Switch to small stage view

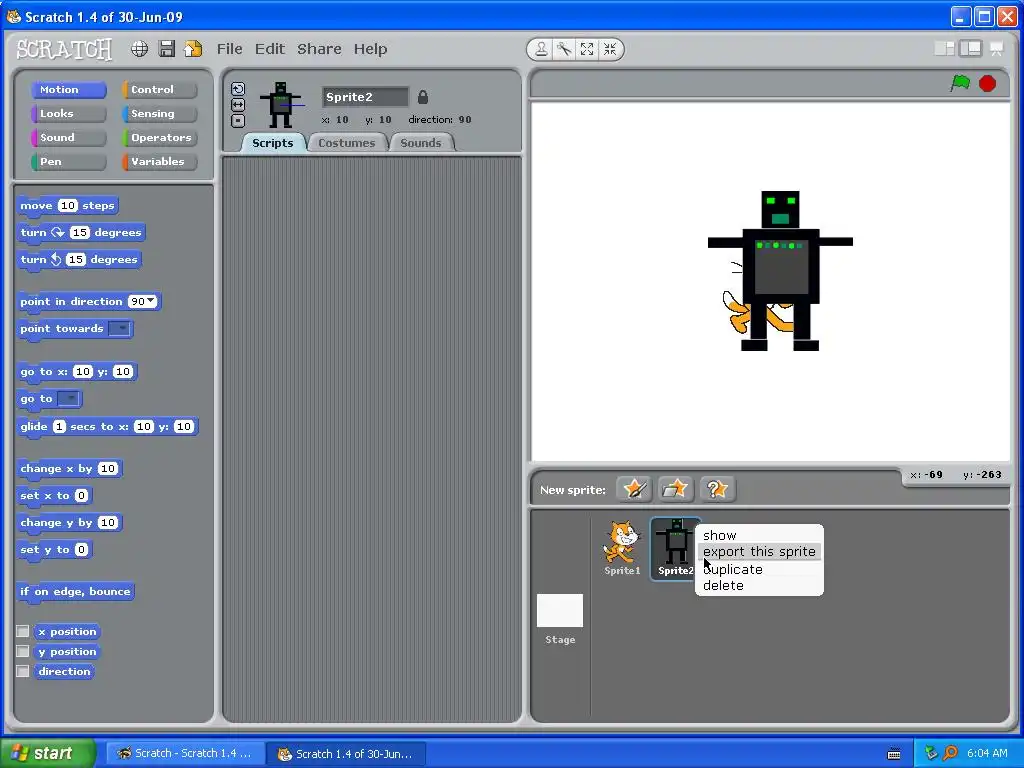(944, 48)
